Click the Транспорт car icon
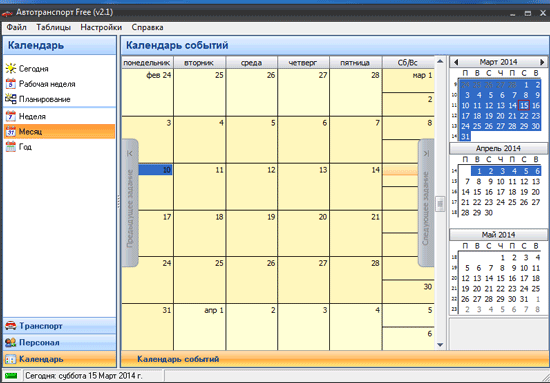550x383 pixels. click(11, 326)
